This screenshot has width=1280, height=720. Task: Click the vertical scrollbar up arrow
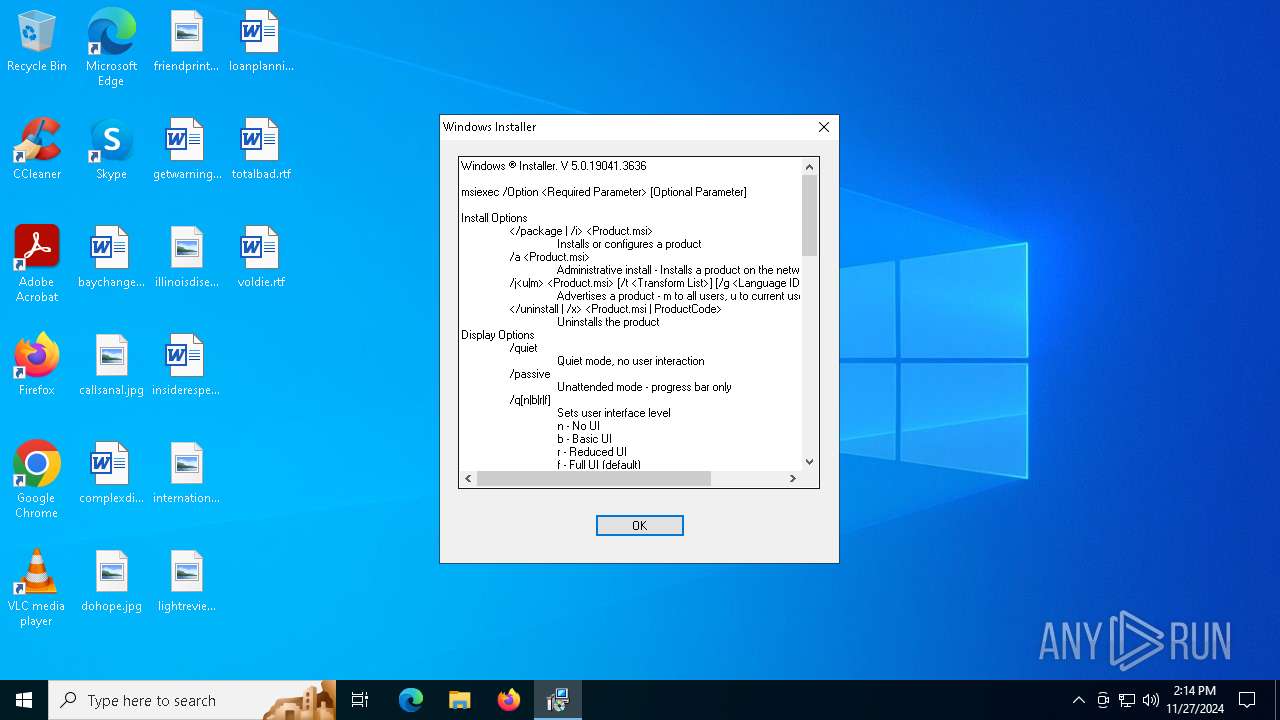(810, 167)
